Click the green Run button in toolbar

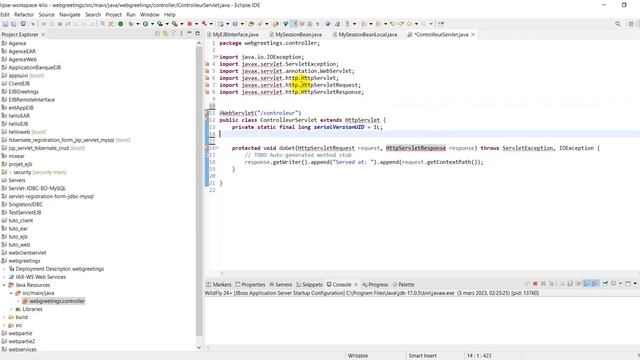[145, 24]
